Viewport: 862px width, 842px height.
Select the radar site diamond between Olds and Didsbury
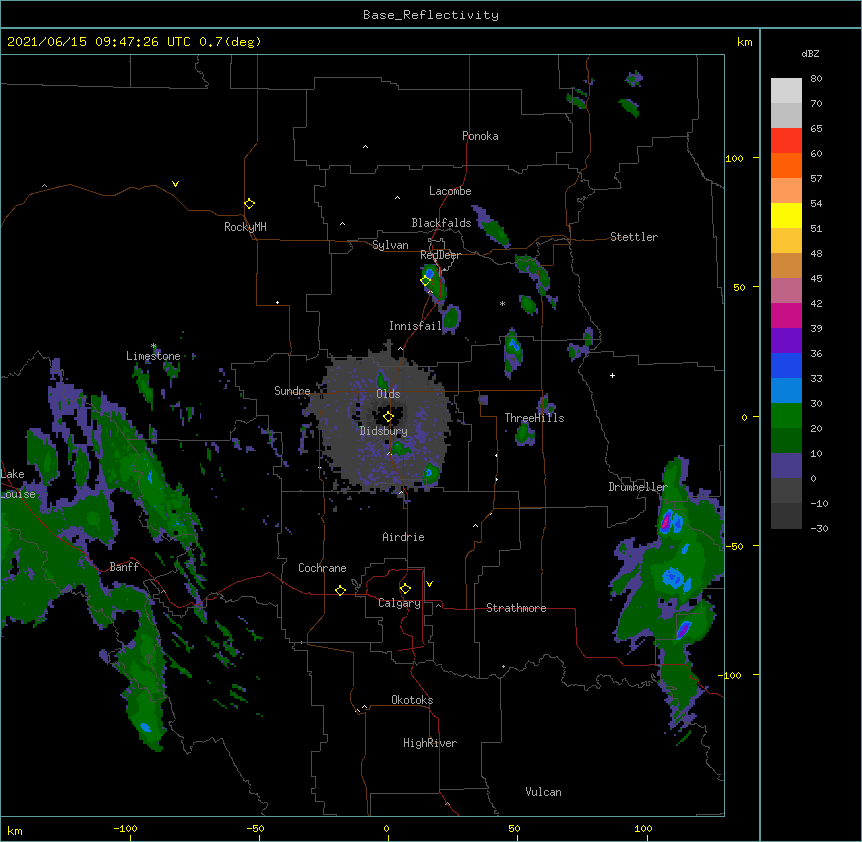[388, 417]
